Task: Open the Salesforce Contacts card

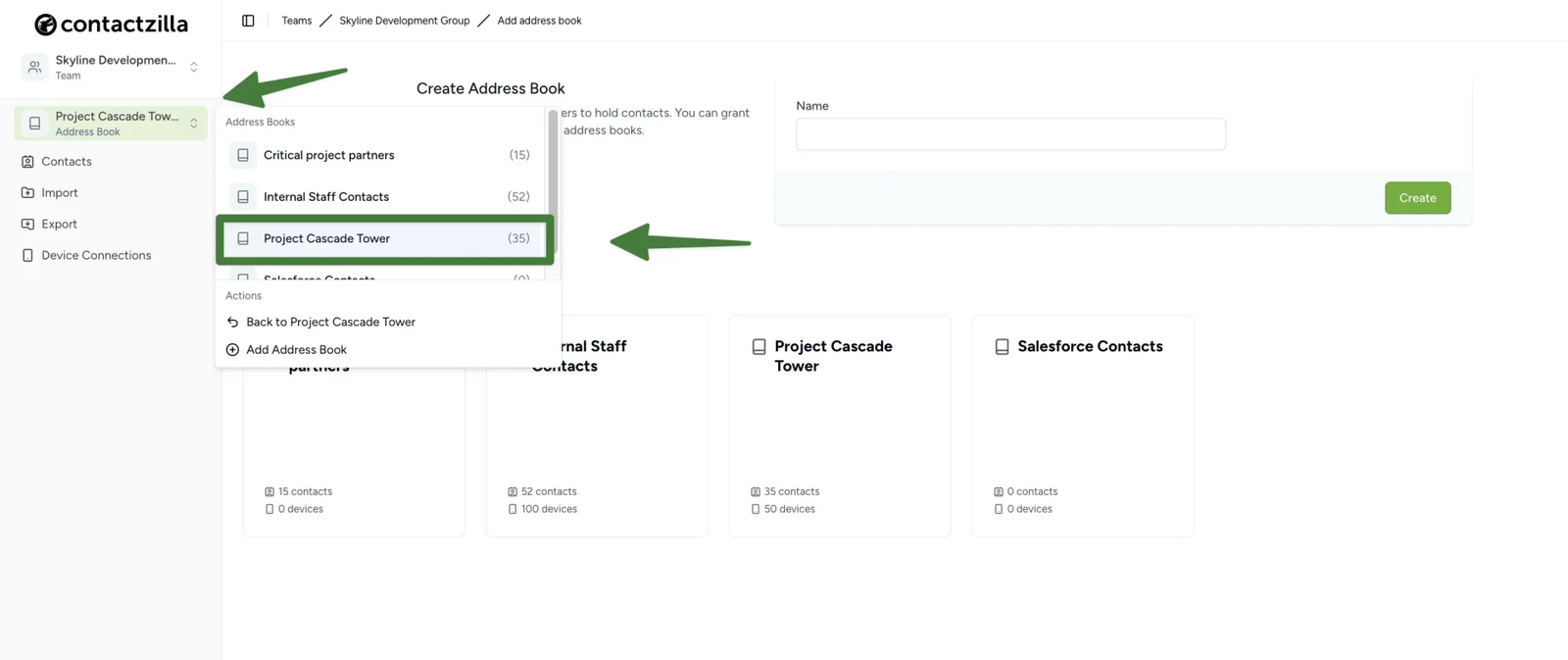Action: (x=1083, y=426)
